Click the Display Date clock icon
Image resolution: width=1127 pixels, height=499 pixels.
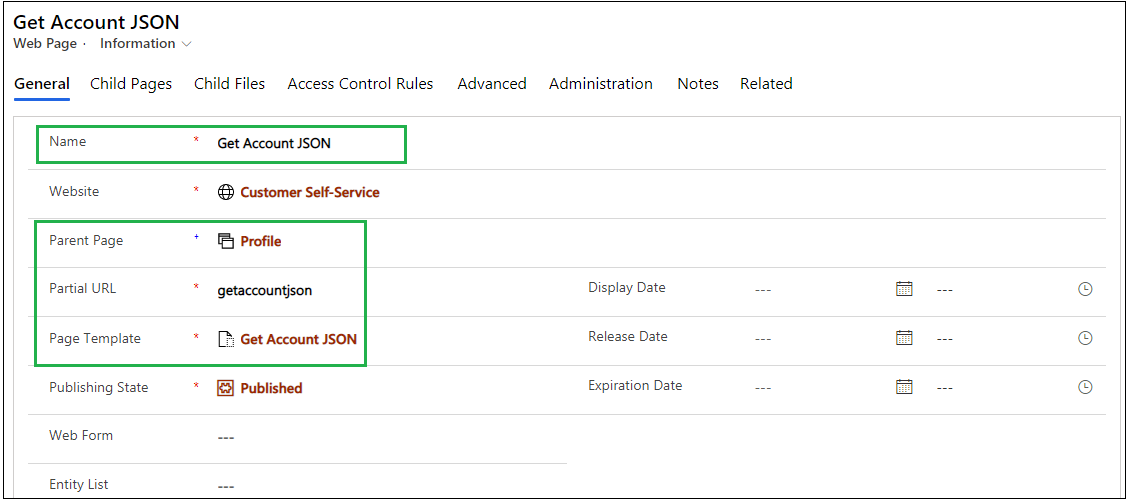(x=1085, y=289)
